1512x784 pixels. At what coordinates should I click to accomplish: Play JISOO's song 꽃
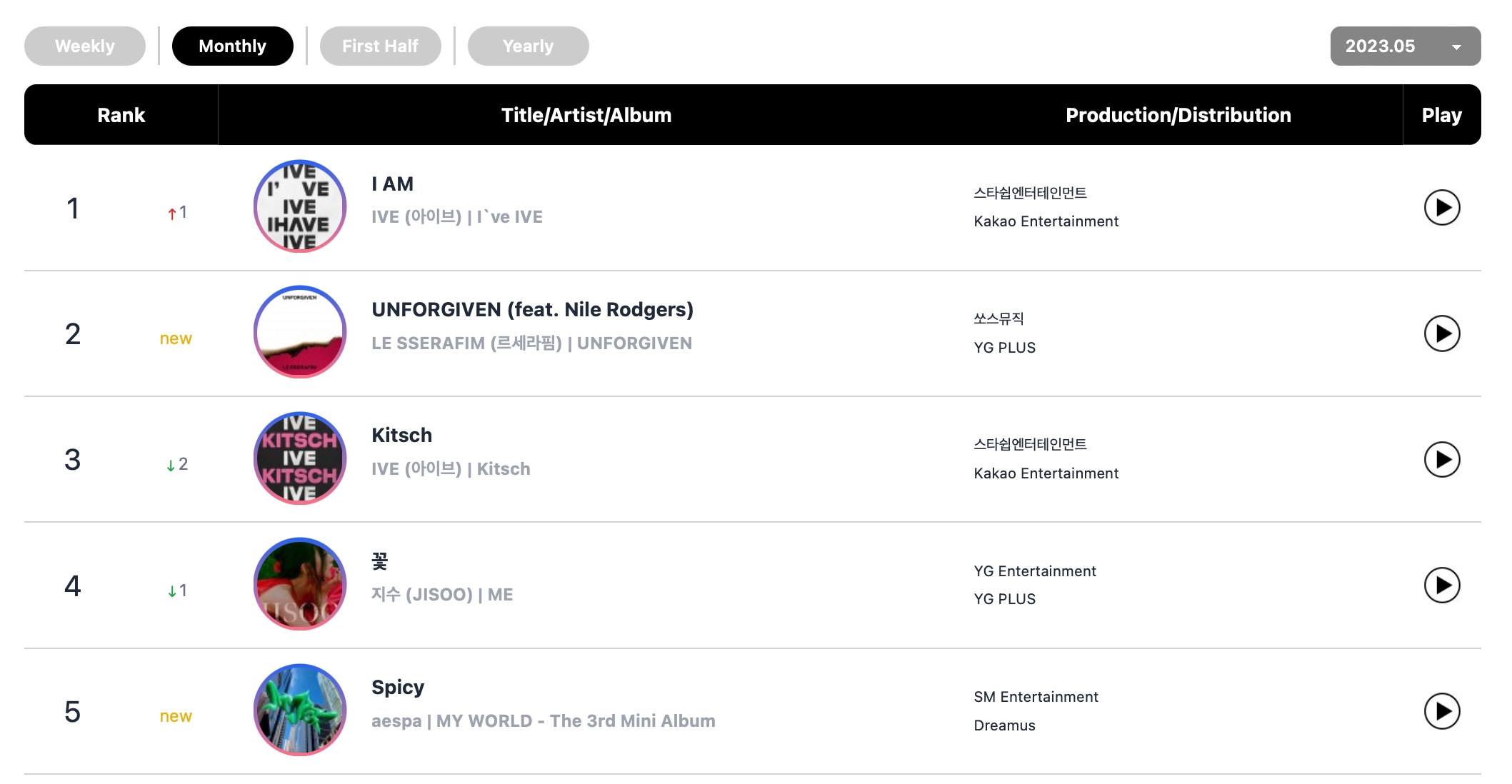(1441, 586)
